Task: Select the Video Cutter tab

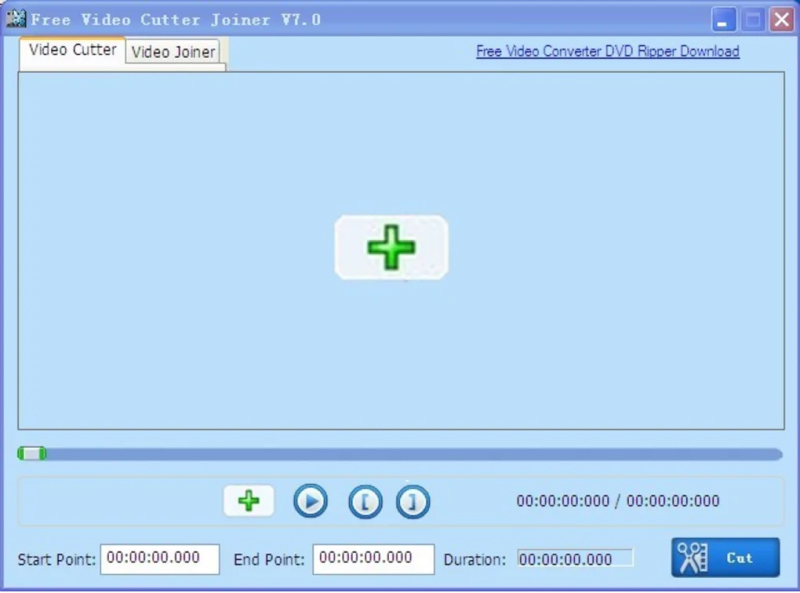Action: pos(72,50)
